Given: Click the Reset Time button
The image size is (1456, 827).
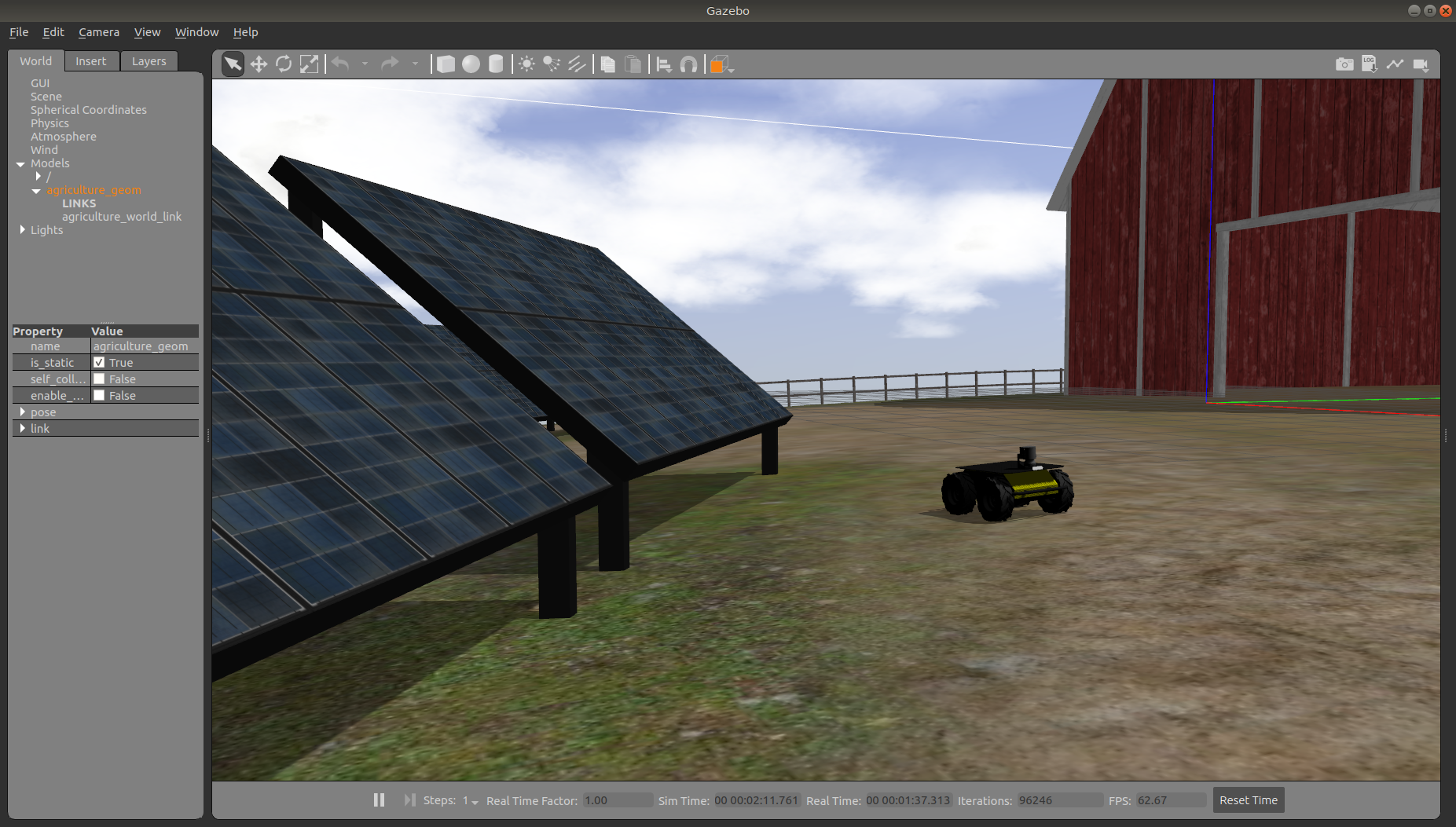Looking at the screenshot, I should click(x=1248, y=800).
